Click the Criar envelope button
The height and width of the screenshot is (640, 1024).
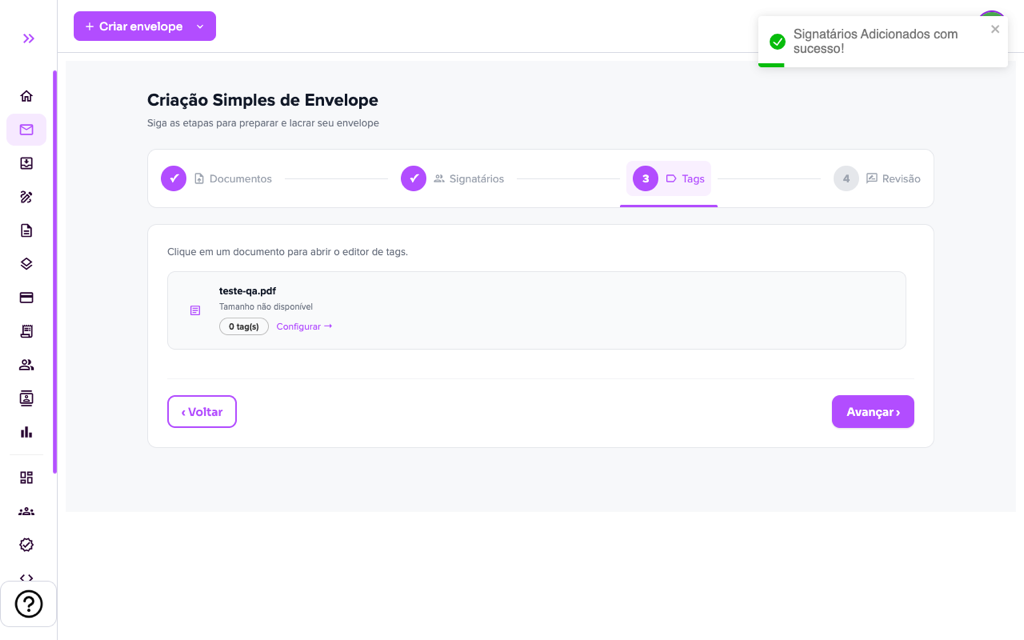click(134, 26)
